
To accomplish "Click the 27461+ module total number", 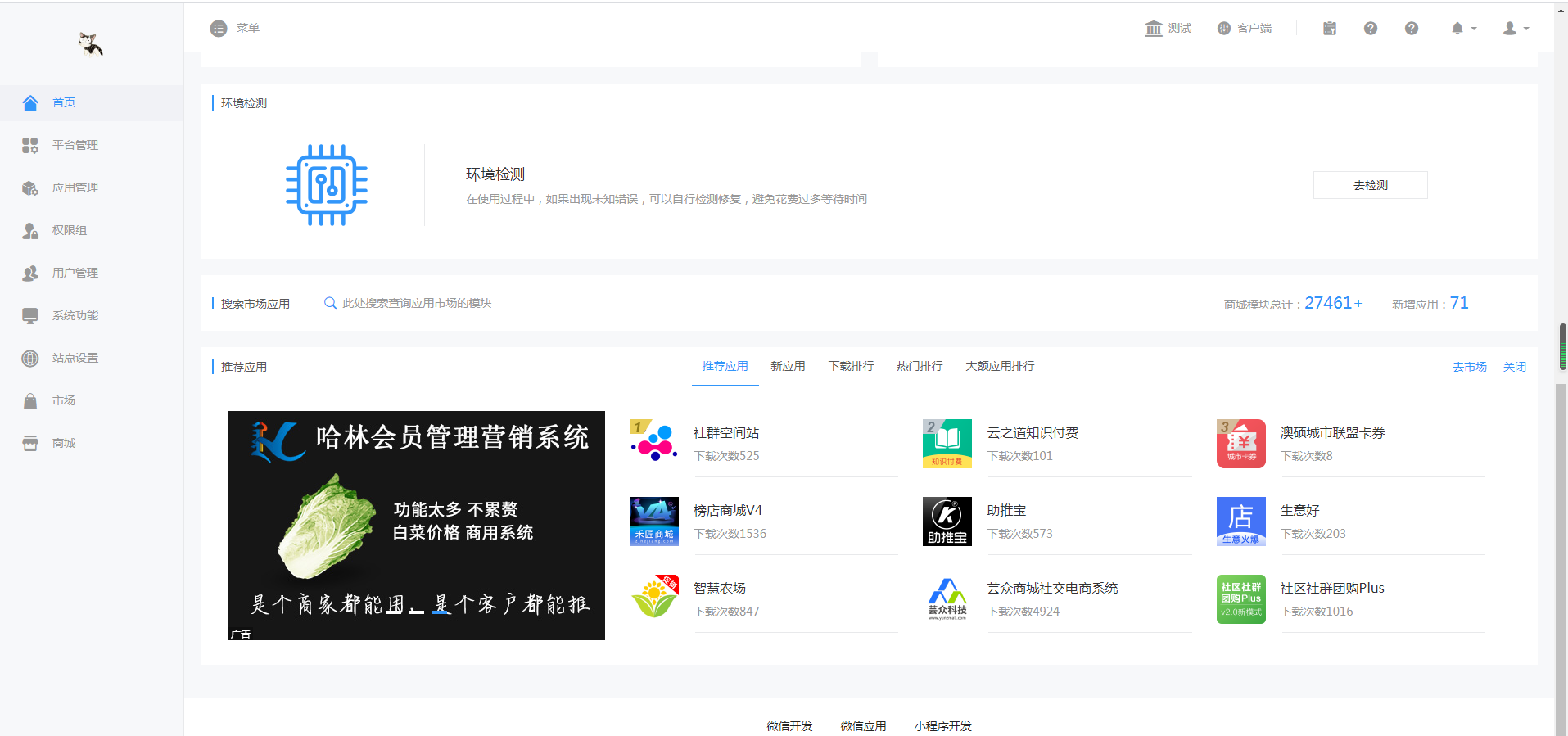I will point(1334,303).
